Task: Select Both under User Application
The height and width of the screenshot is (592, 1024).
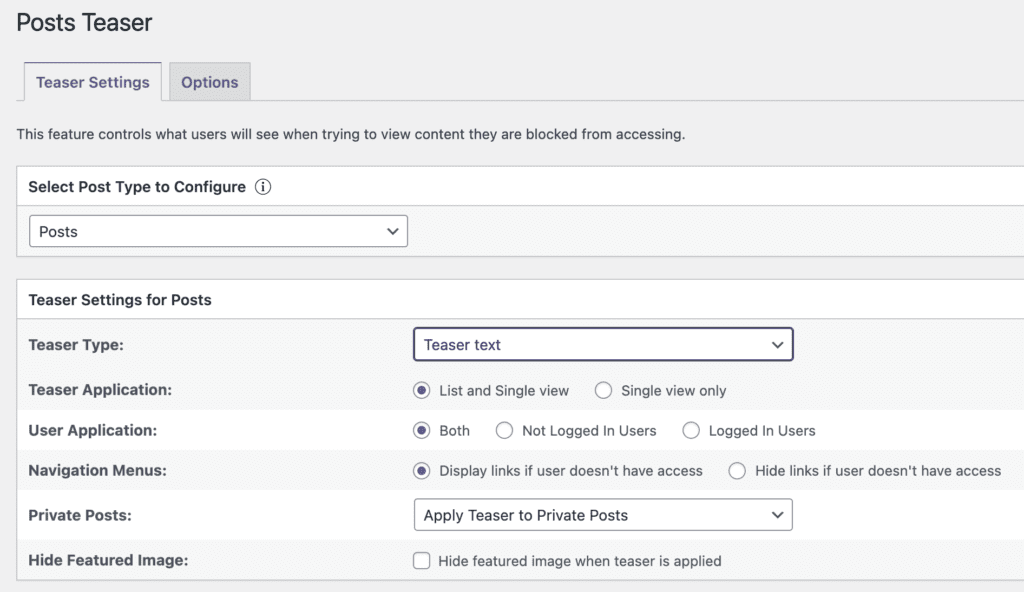Action: pos(421,430)
